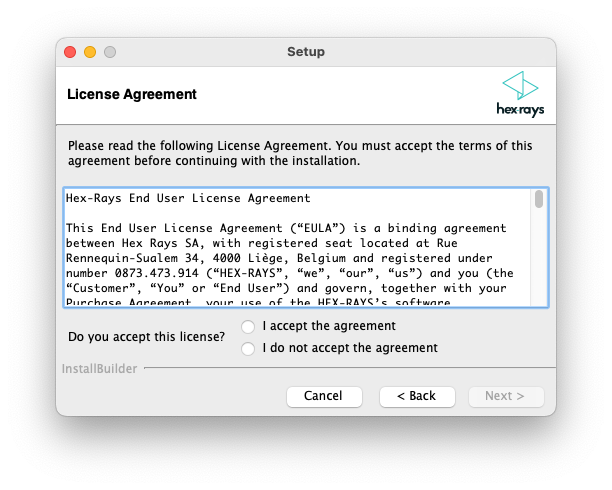This screenshot has width=612, height=490.
Task: Click the Hex-Rays diamond logo icon
Action: (x=519, y=85)
